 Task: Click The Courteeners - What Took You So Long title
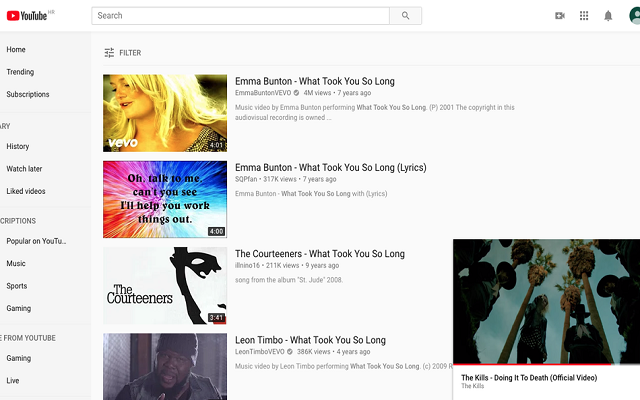pos(320,253)
